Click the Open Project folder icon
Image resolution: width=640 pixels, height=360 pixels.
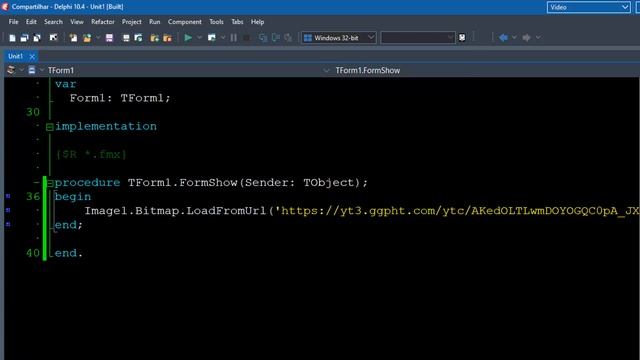point(87,38)
